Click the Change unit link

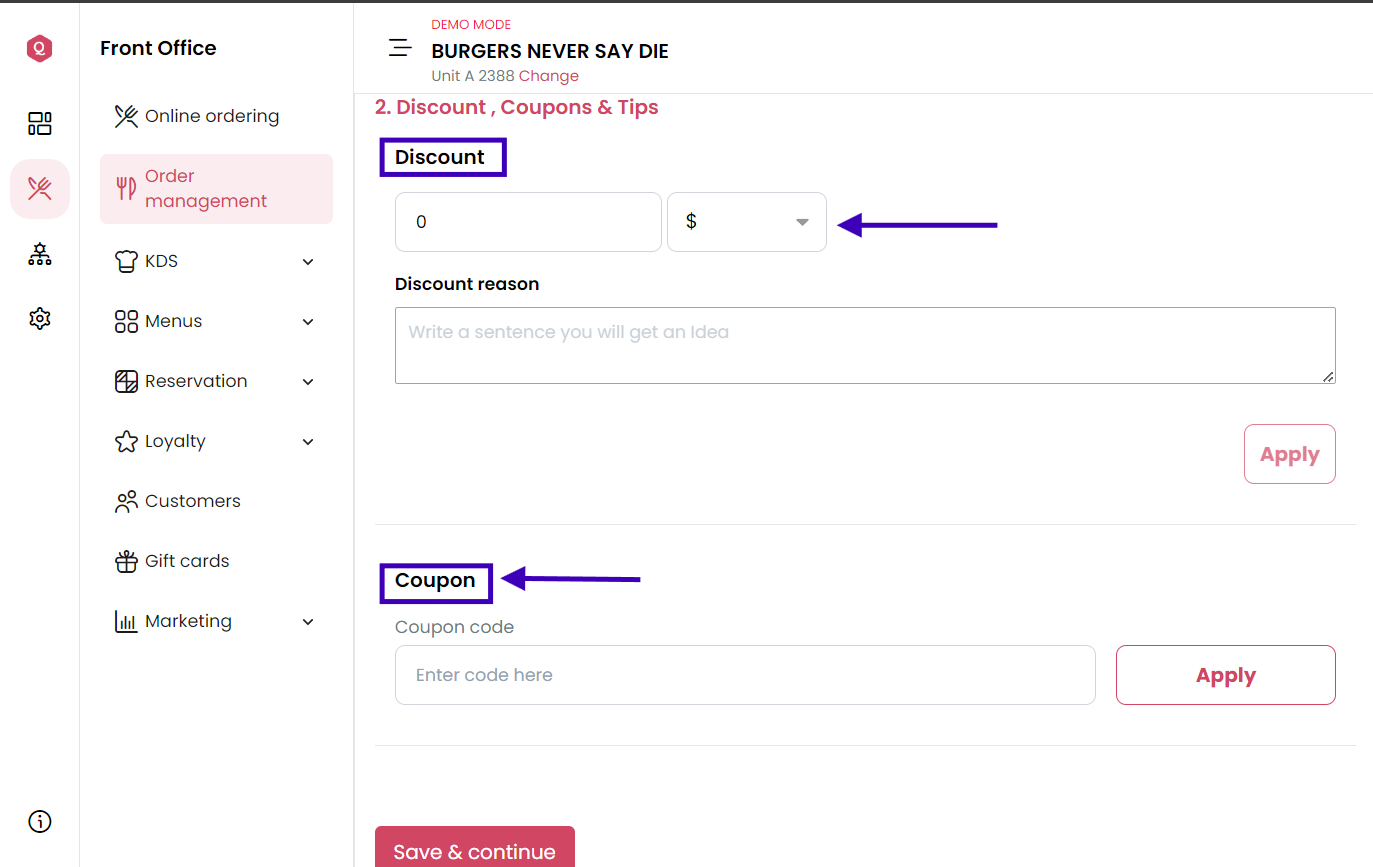pos(548,76)
